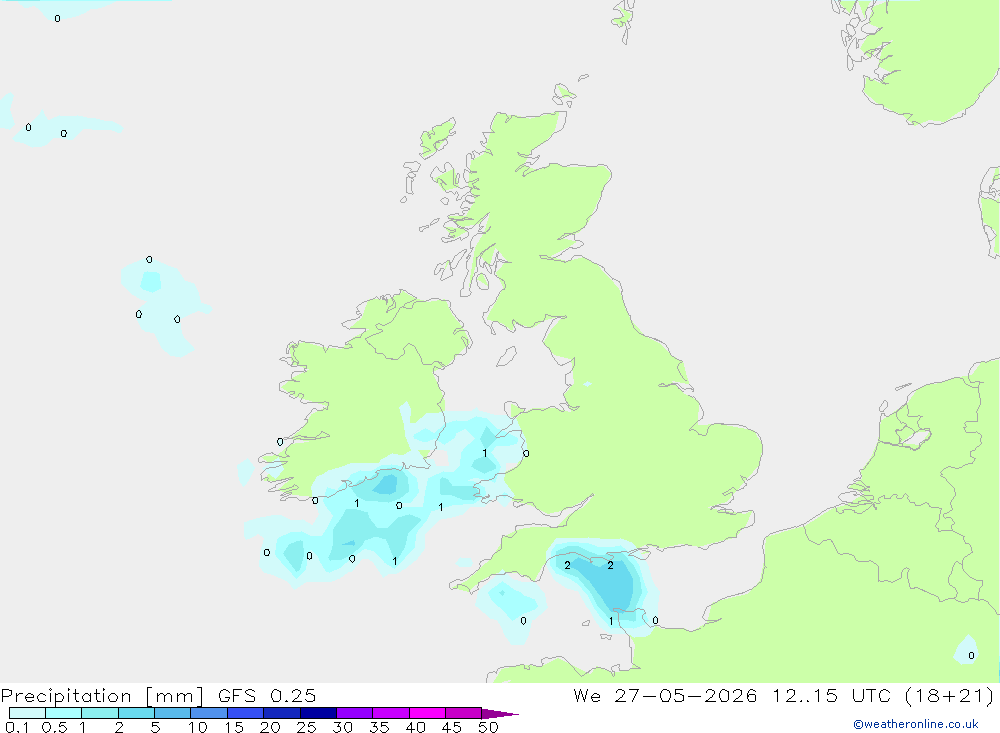Pick the 15–20 mm legend color swatch

click(x=246, y=713)
